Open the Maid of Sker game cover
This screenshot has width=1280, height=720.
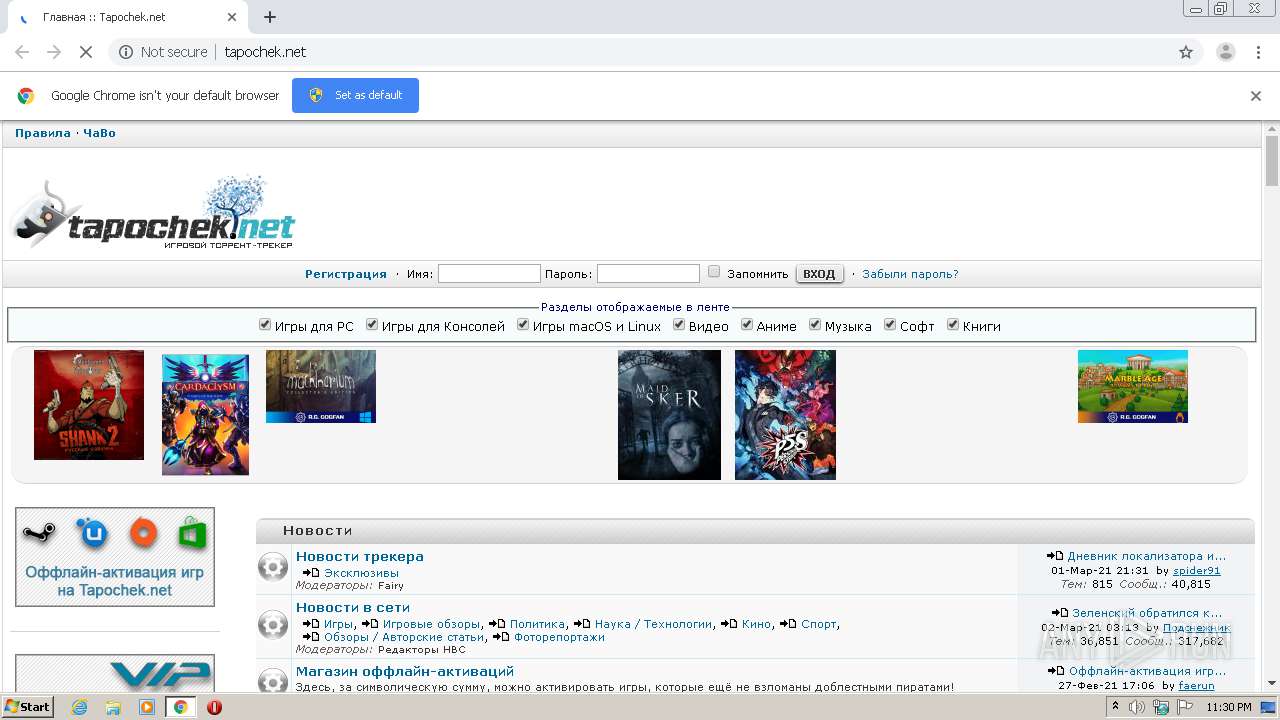coord(669,415)
